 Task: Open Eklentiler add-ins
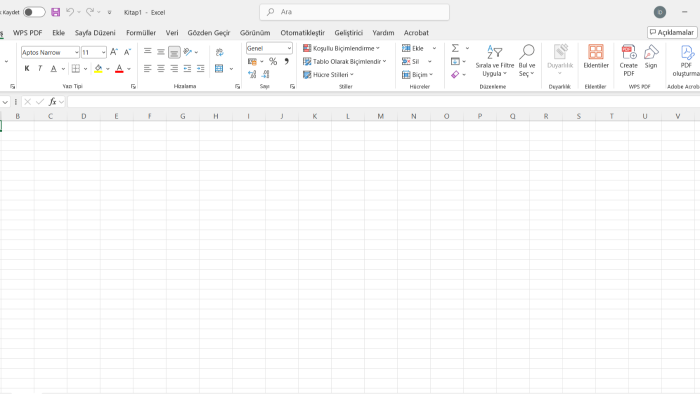pyautogui.click(x=596, y=57)
